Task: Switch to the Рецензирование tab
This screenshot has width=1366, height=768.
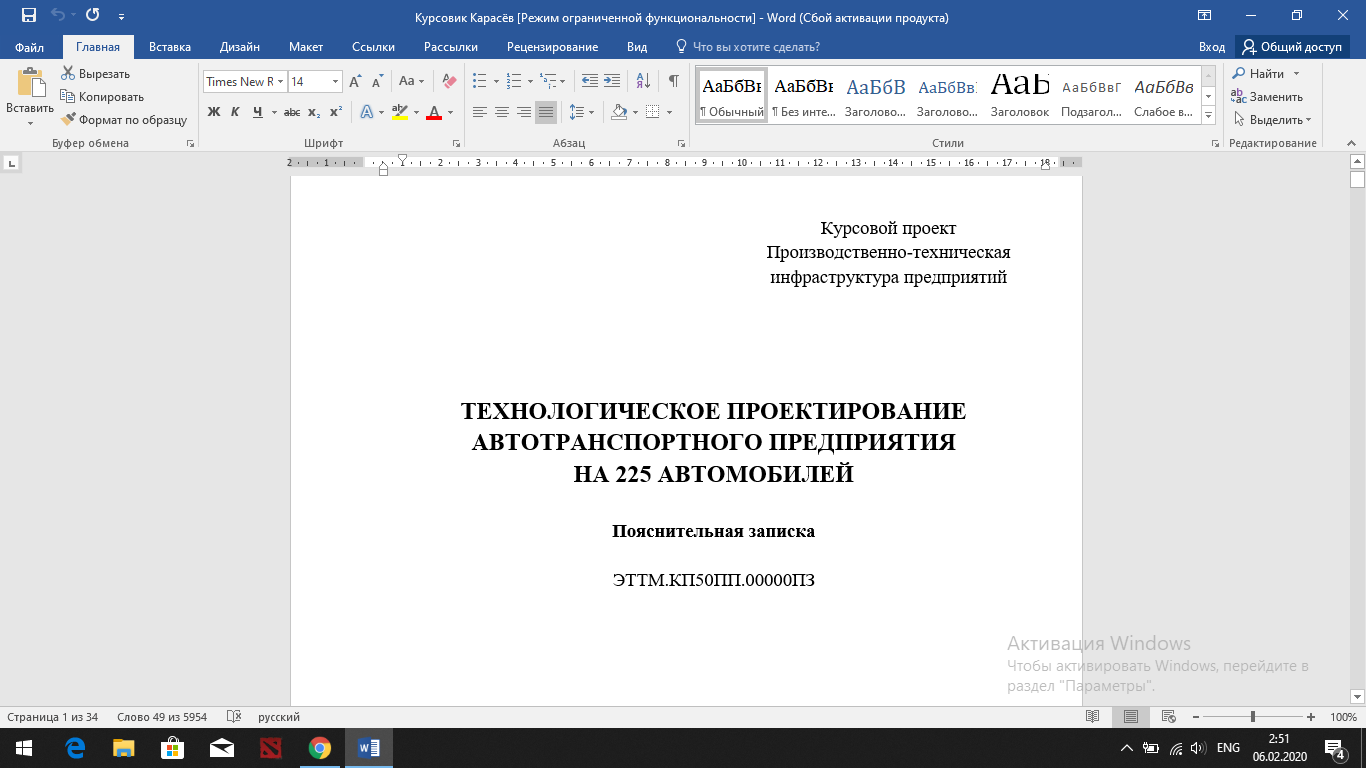Action: pyautogui.click(x=552, y=47)
